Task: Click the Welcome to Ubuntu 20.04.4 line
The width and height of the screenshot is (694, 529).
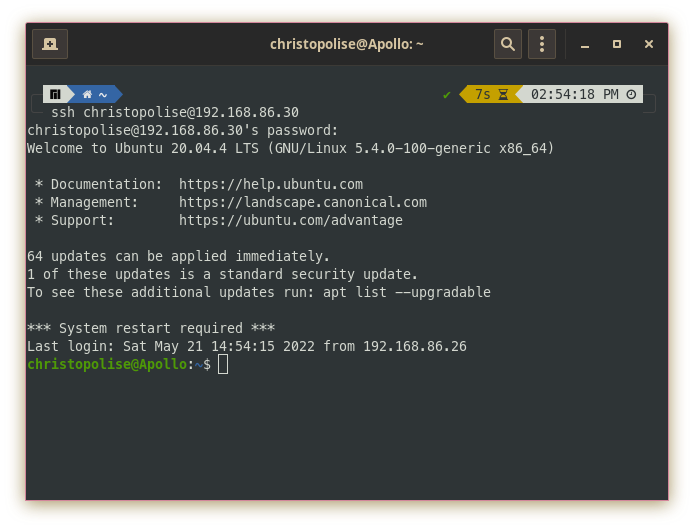Action: [290, 148]
